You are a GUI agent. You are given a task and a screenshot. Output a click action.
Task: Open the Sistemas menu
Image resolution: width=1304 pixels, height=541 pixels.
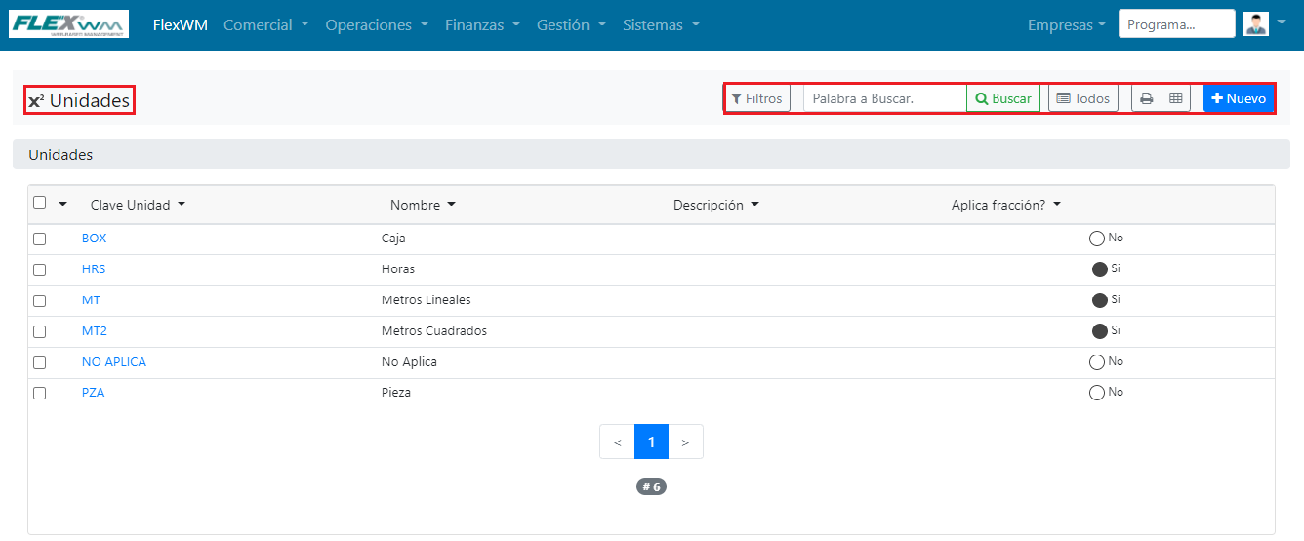click(661, 25)
